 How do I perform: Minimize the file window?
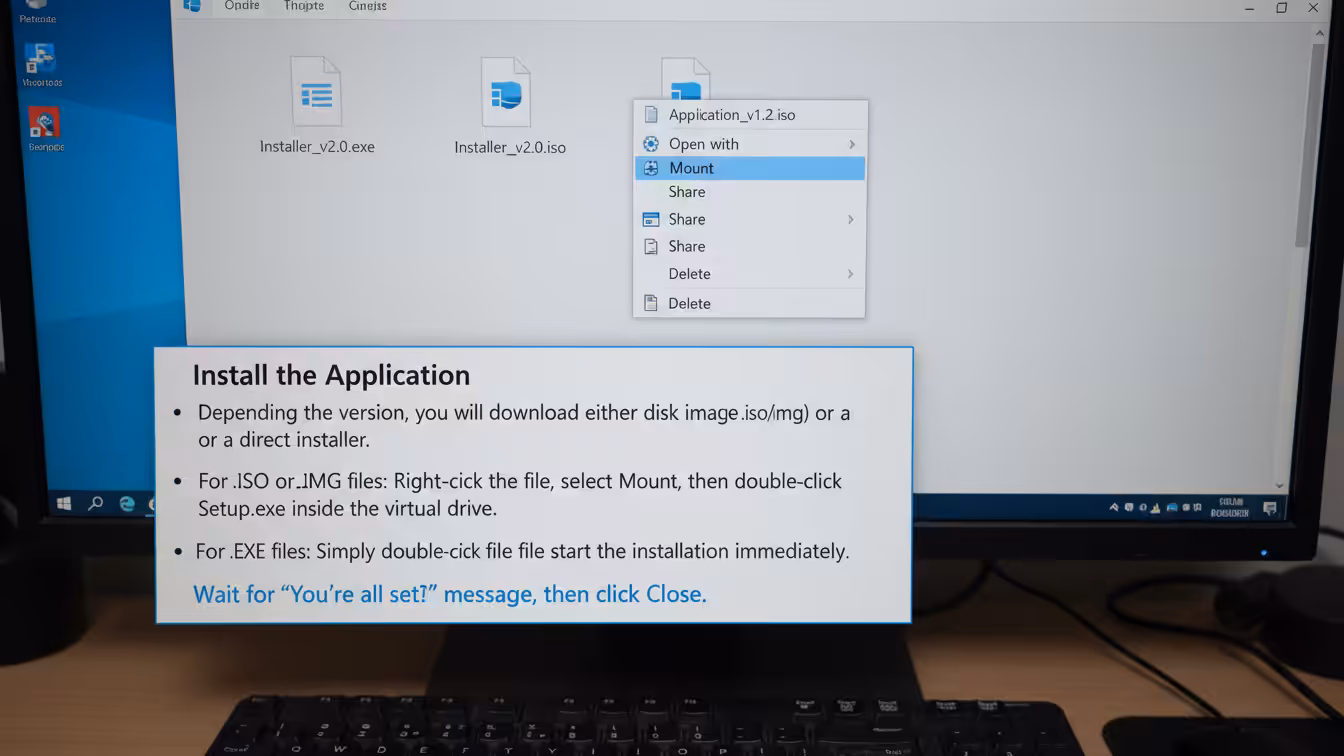(1250, 7)
